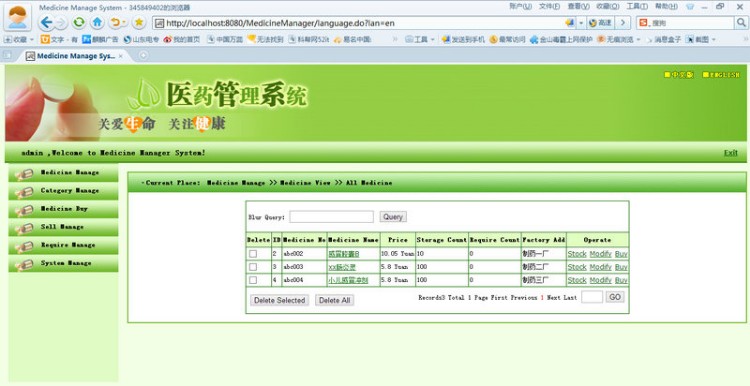The width and height of the screenshot is (750, 386).
Task: Click the pill icon beside Require Manage
Action: click(24, 247)
